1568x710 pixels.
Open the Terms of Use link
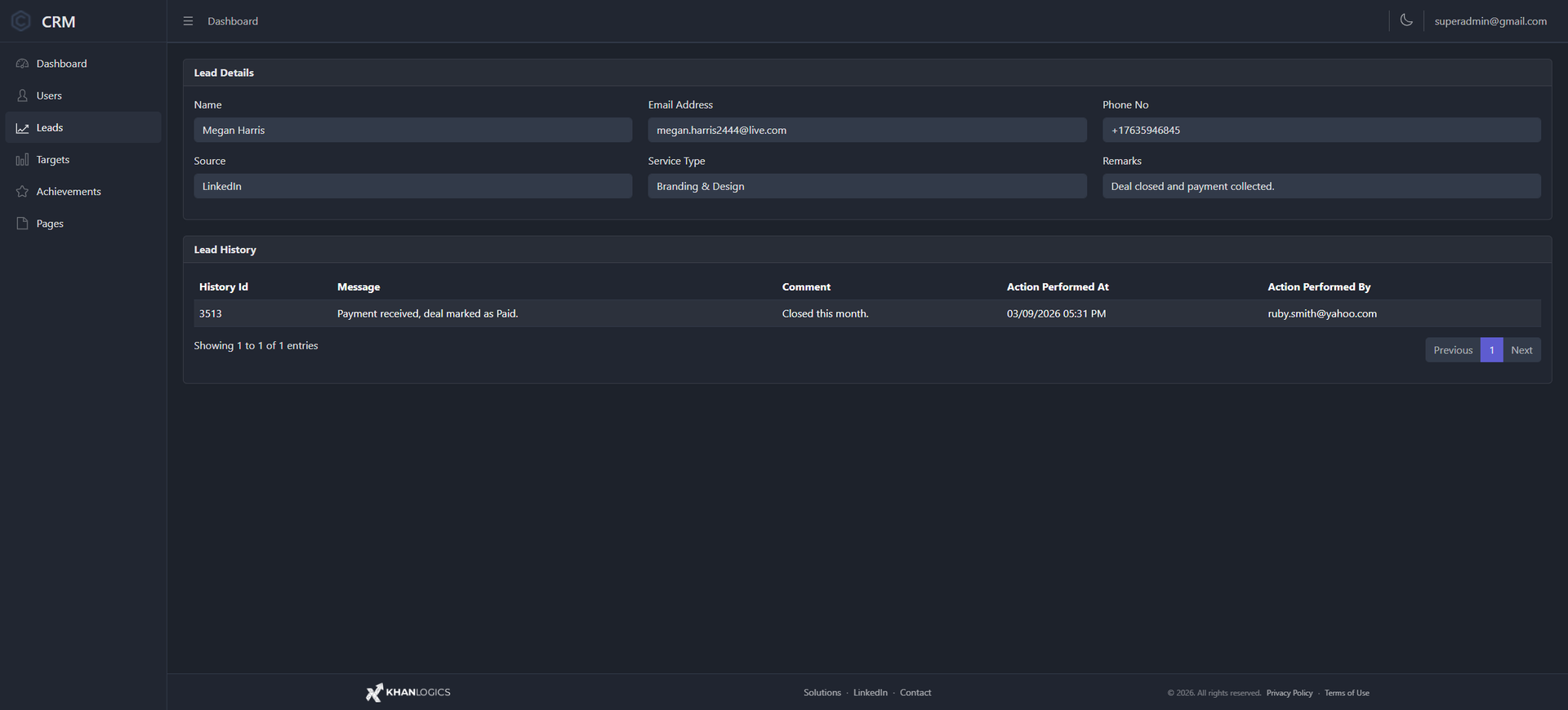pos(1347,693)
